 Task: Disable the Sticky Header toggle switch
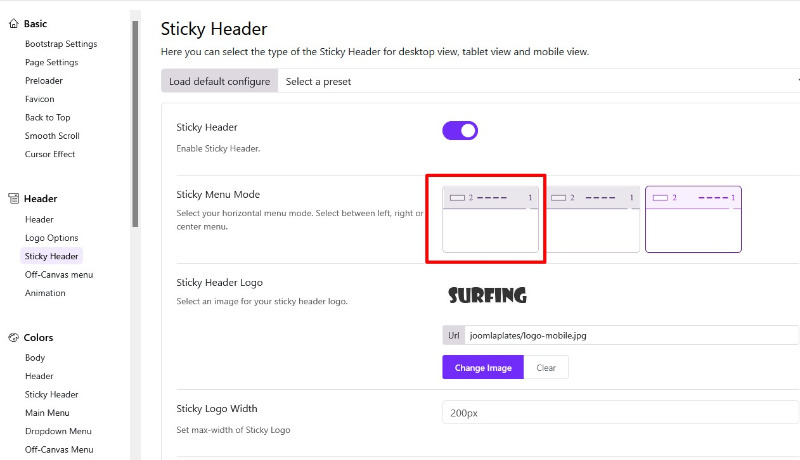click(x=460, y=130)
